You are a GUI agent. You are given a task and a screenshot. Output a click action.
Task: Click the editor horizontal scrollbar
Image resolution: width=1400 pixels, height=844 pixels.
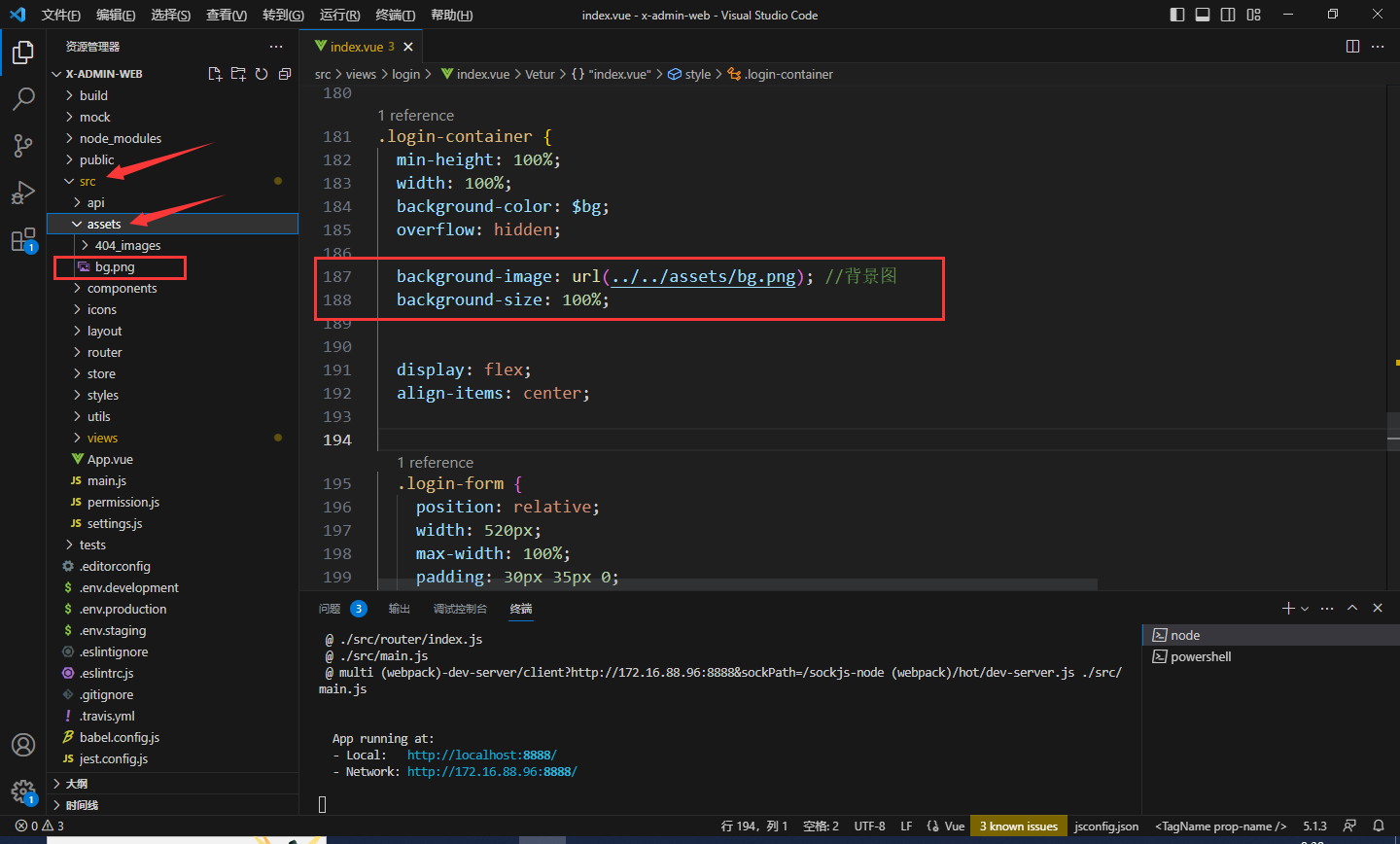point(737,584)
